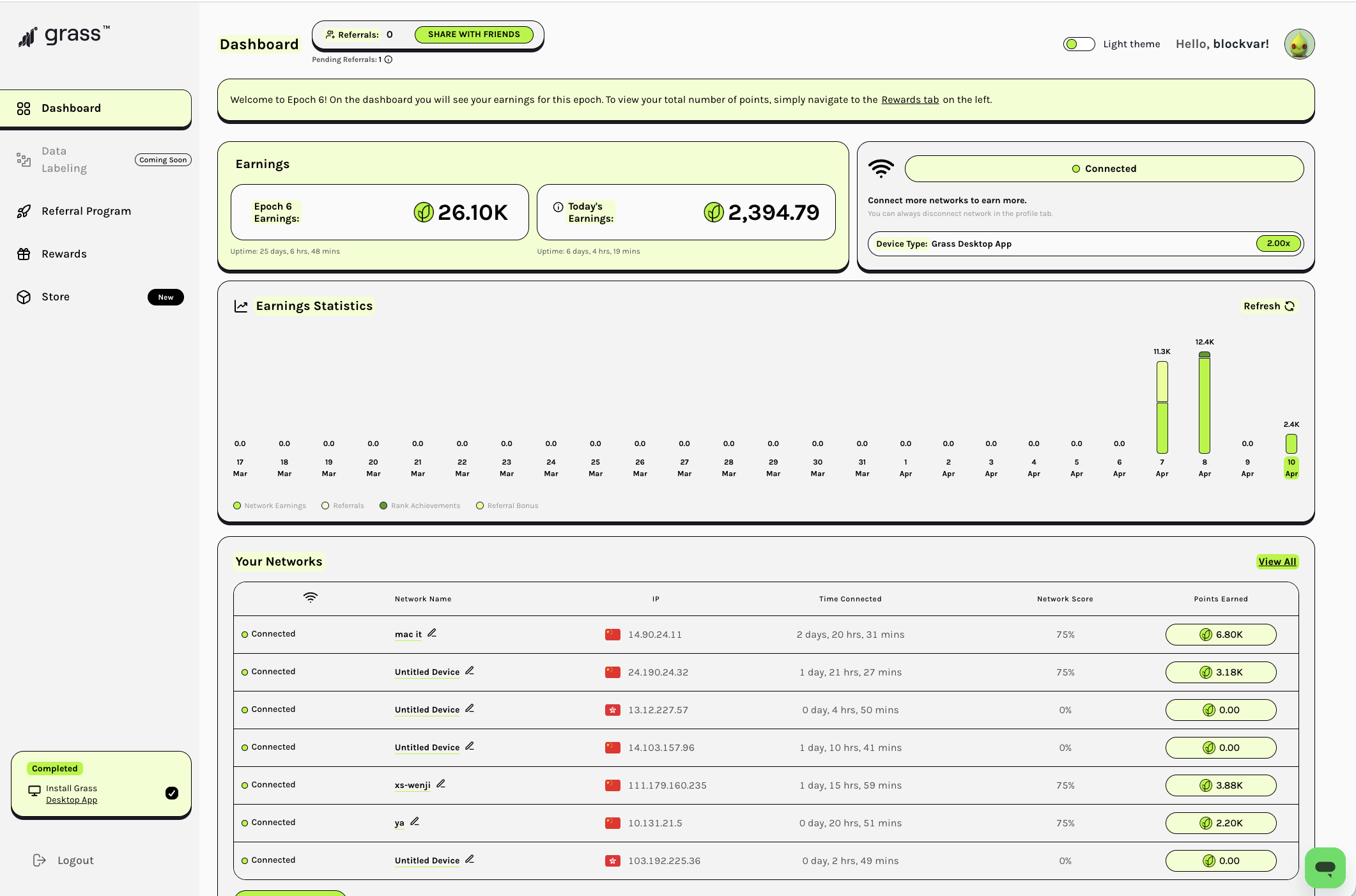Click the 'mac it' network name
Image resolution: width=1356 pixels, height=896 pixels.
[x=408, y=635]
